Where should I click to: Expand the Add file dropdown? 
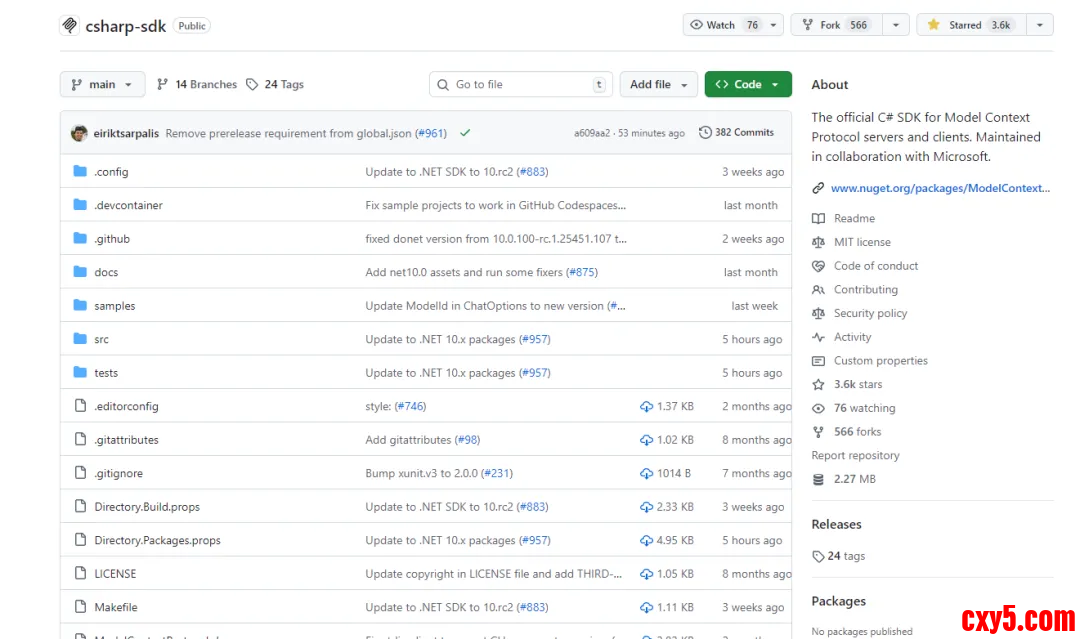(658, 85)
